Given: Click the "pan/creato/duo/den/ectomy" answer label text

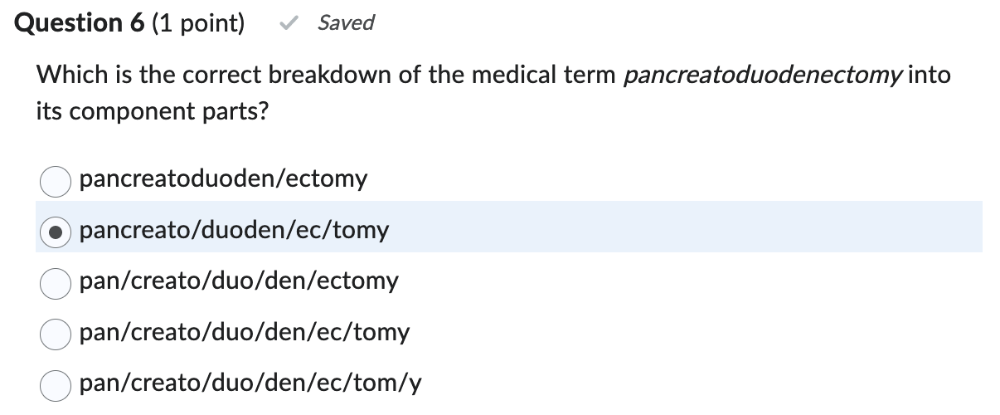Looking at the screenshot, I should tap(238, 282).
